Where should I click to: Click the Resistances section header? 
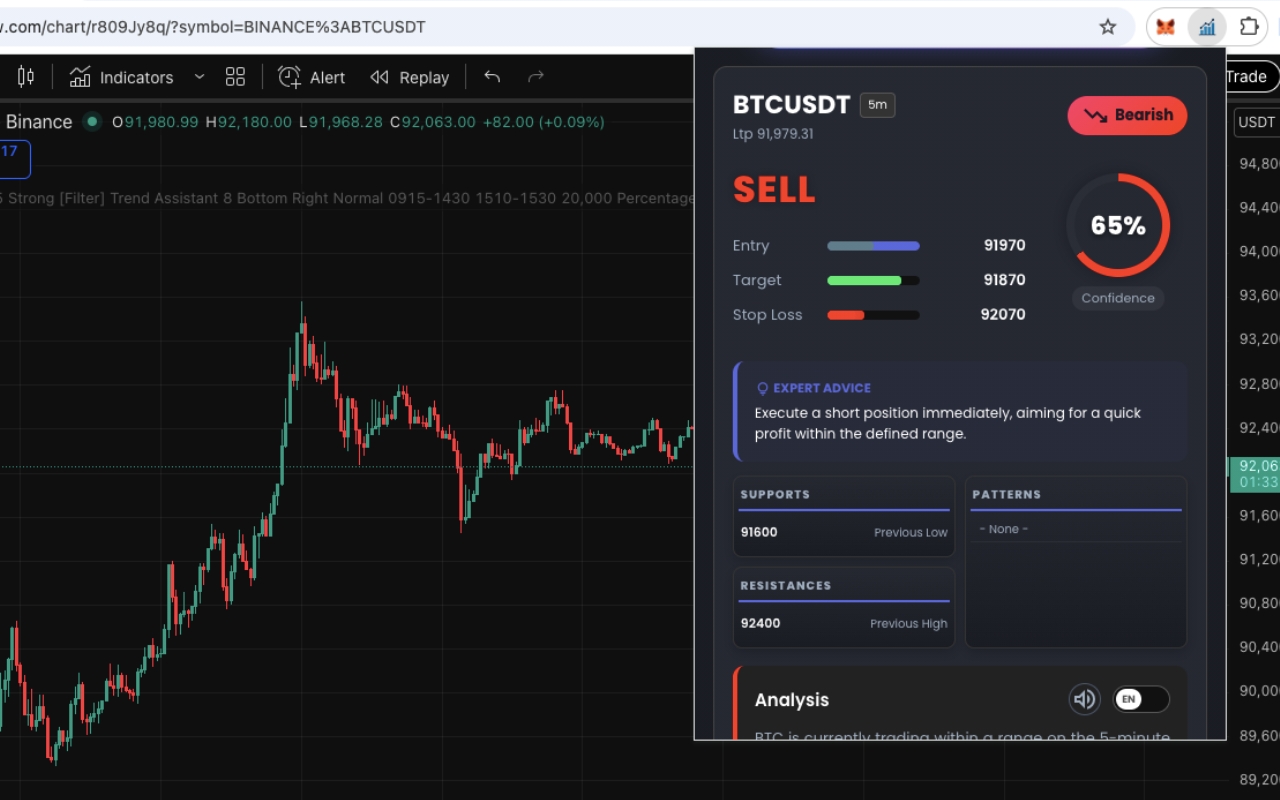(785, 585)
